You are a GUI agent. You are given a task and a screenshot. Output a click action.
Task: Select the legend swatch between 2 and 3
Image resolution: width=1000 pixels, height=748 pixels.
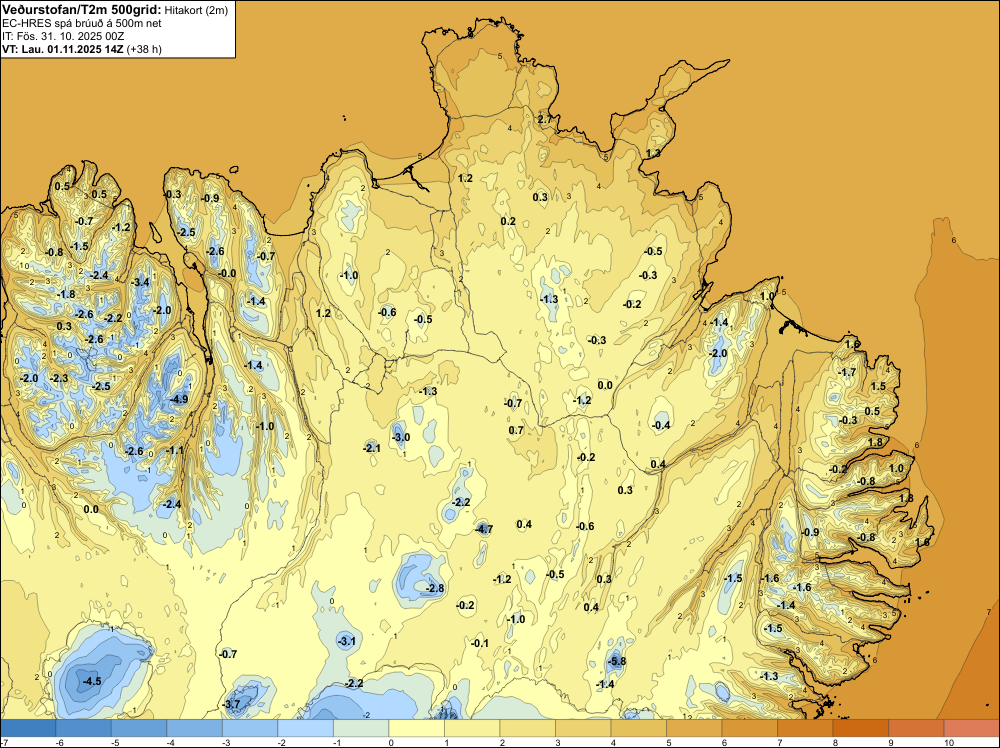527,728
